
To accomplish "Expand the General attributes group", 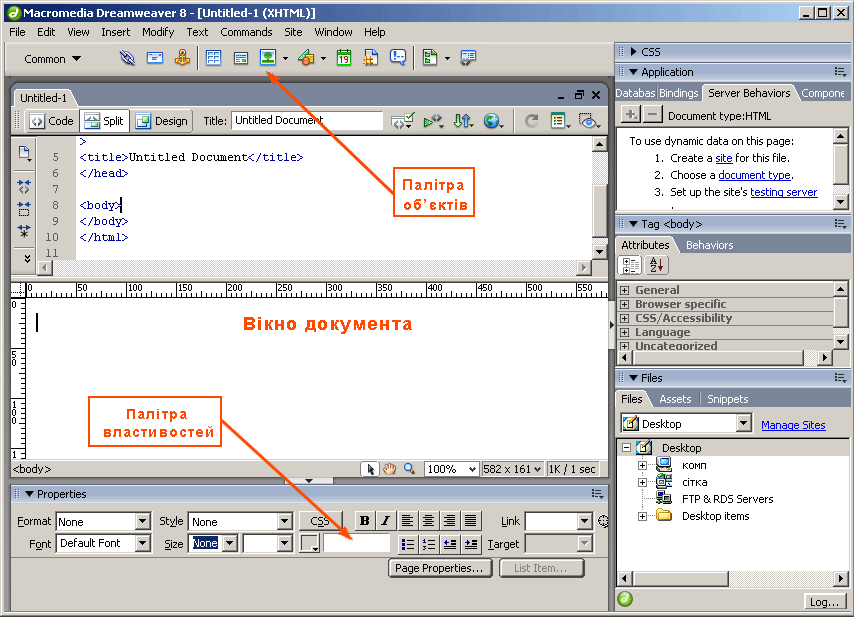I will pos(624,290).
